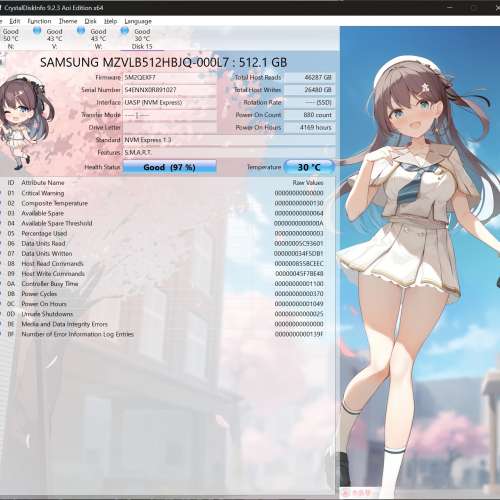Image resolution: width=500 pixels, height=500 pixels.
Task: Switch to the N: drive tab at 50 °C
Action: pos(10,39)
